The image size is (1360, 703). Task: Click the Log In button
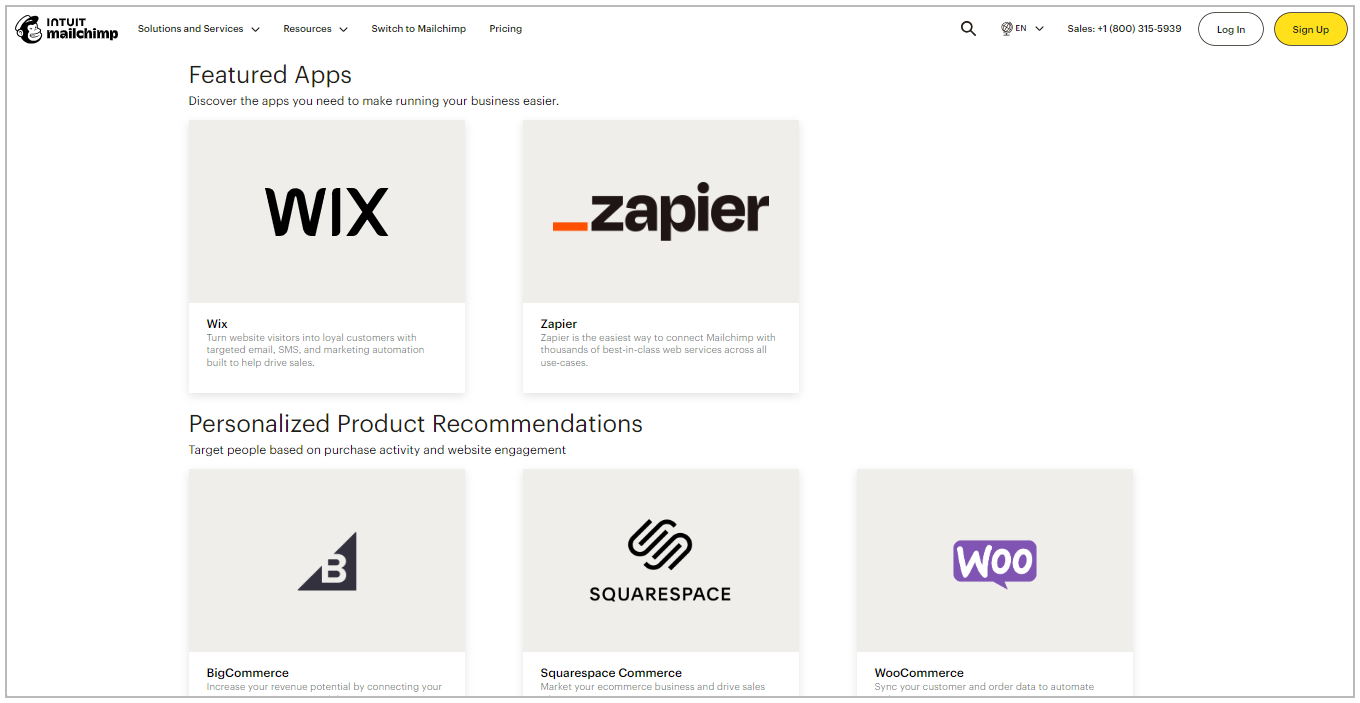point(1230,29)
